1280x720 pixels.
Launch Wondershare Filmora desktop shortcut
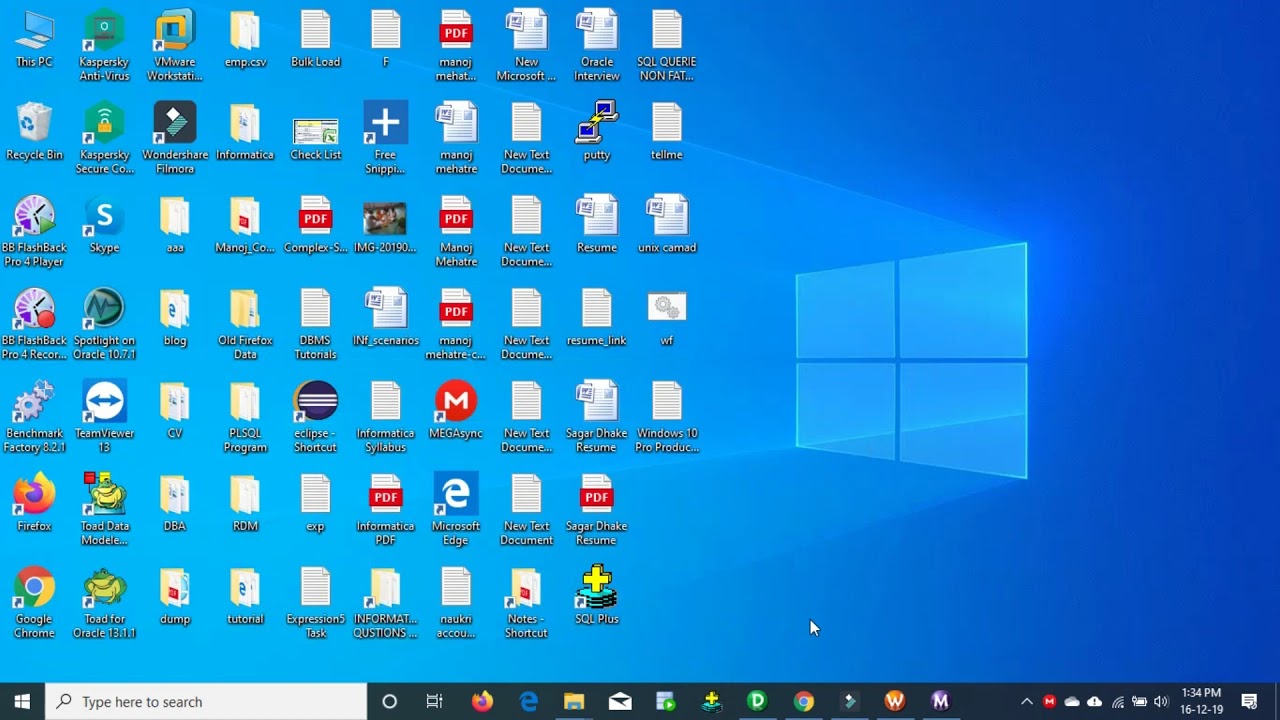pyautogui.click(x=175, y=139)
